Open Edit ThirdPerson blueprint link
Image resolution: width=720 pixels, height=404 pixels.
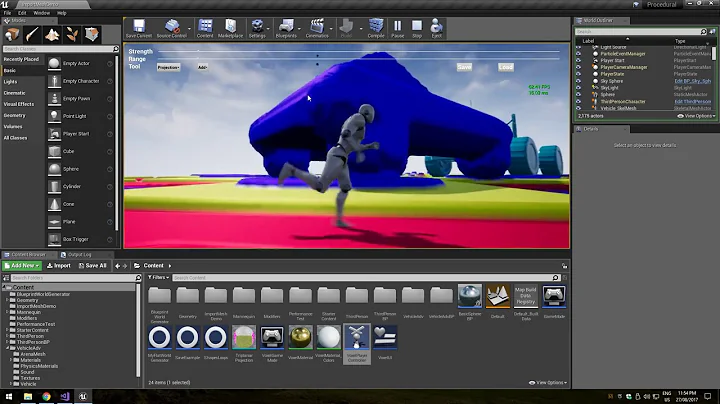coord(692,102)
